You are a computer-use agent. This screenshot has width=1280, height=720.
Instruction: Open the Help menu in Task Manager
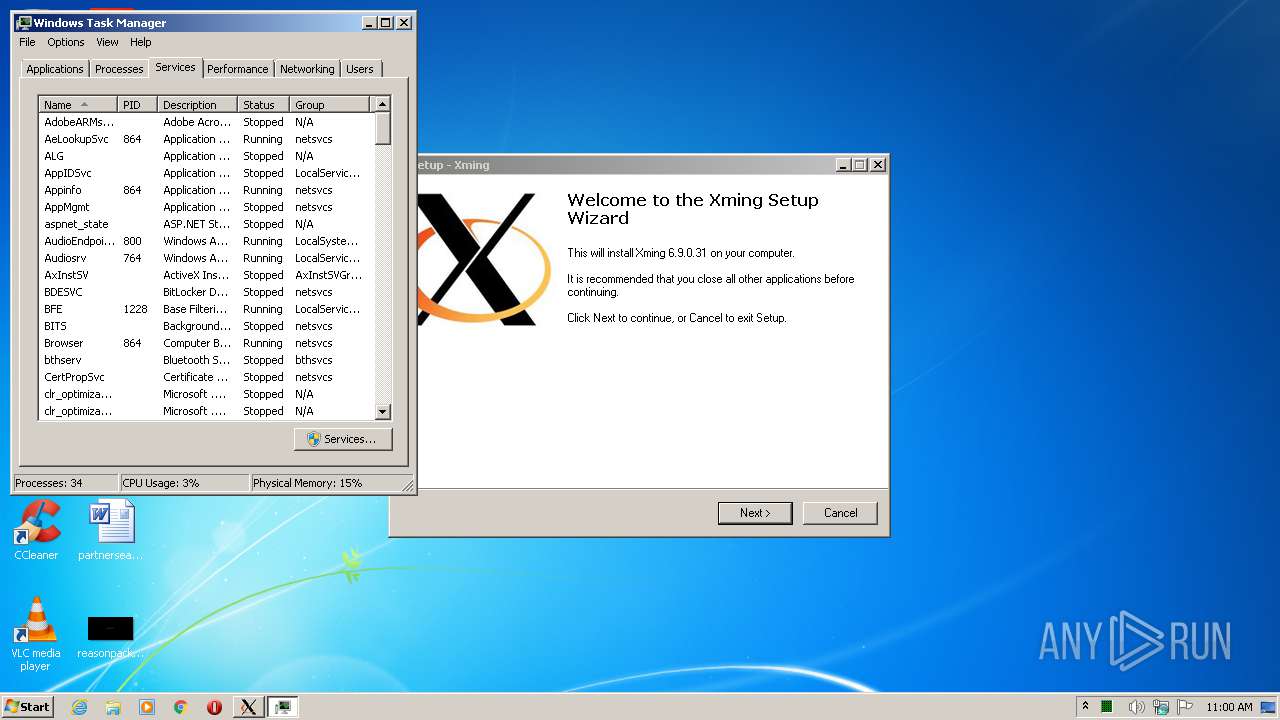(141, 42)
